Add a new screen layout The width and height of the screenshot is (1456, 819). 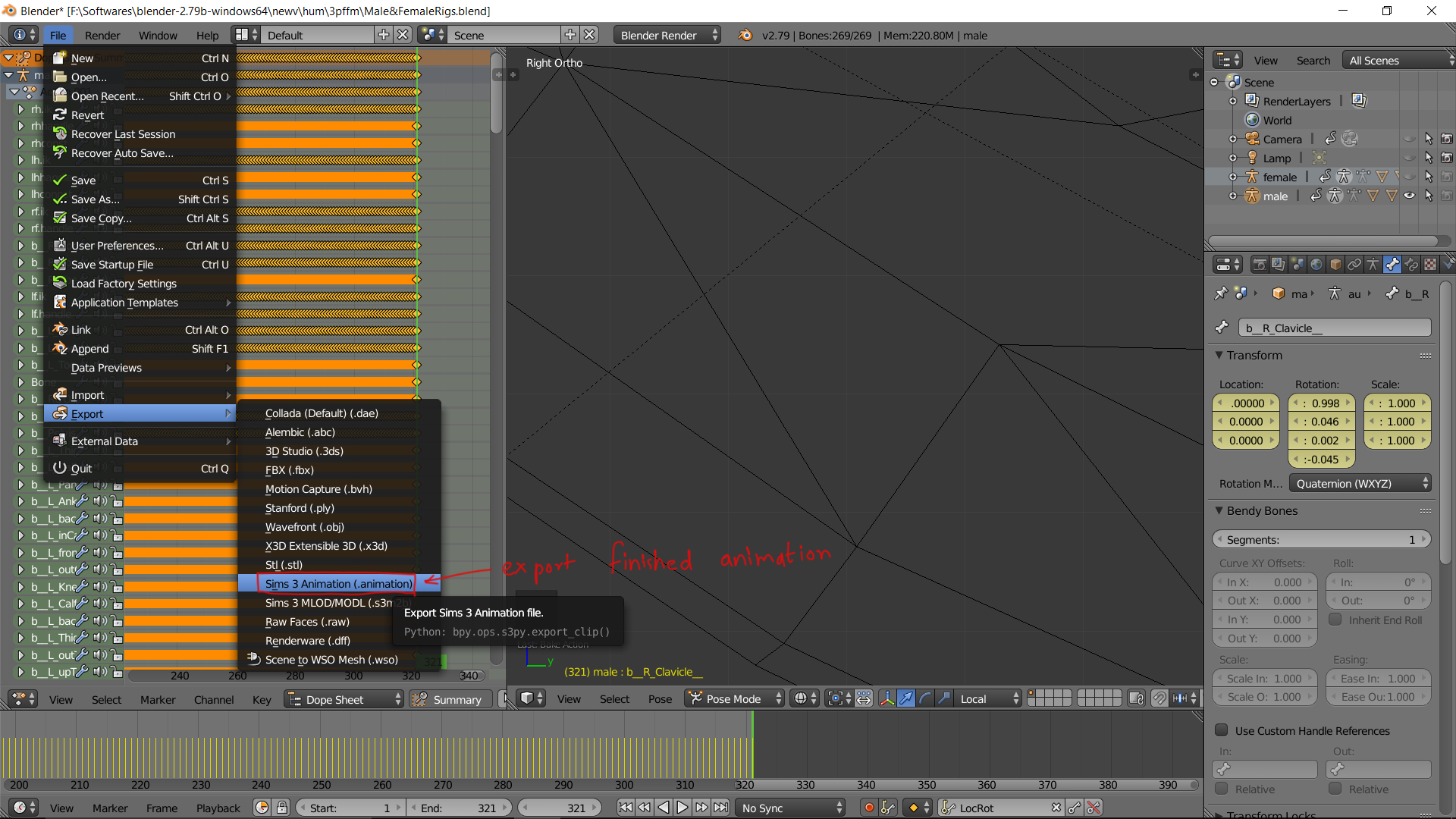tap(384, 35)
